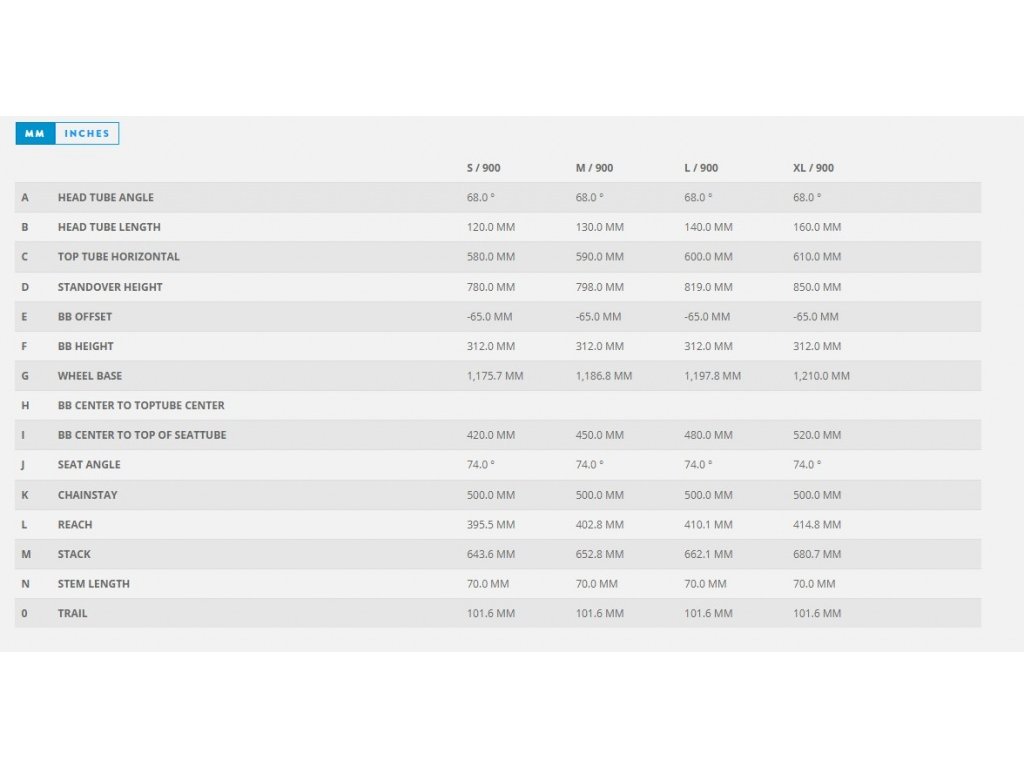1024x768 pixels.
Task: Select wheel base value 1,197.8 MM
Action: tap(712, 376)
